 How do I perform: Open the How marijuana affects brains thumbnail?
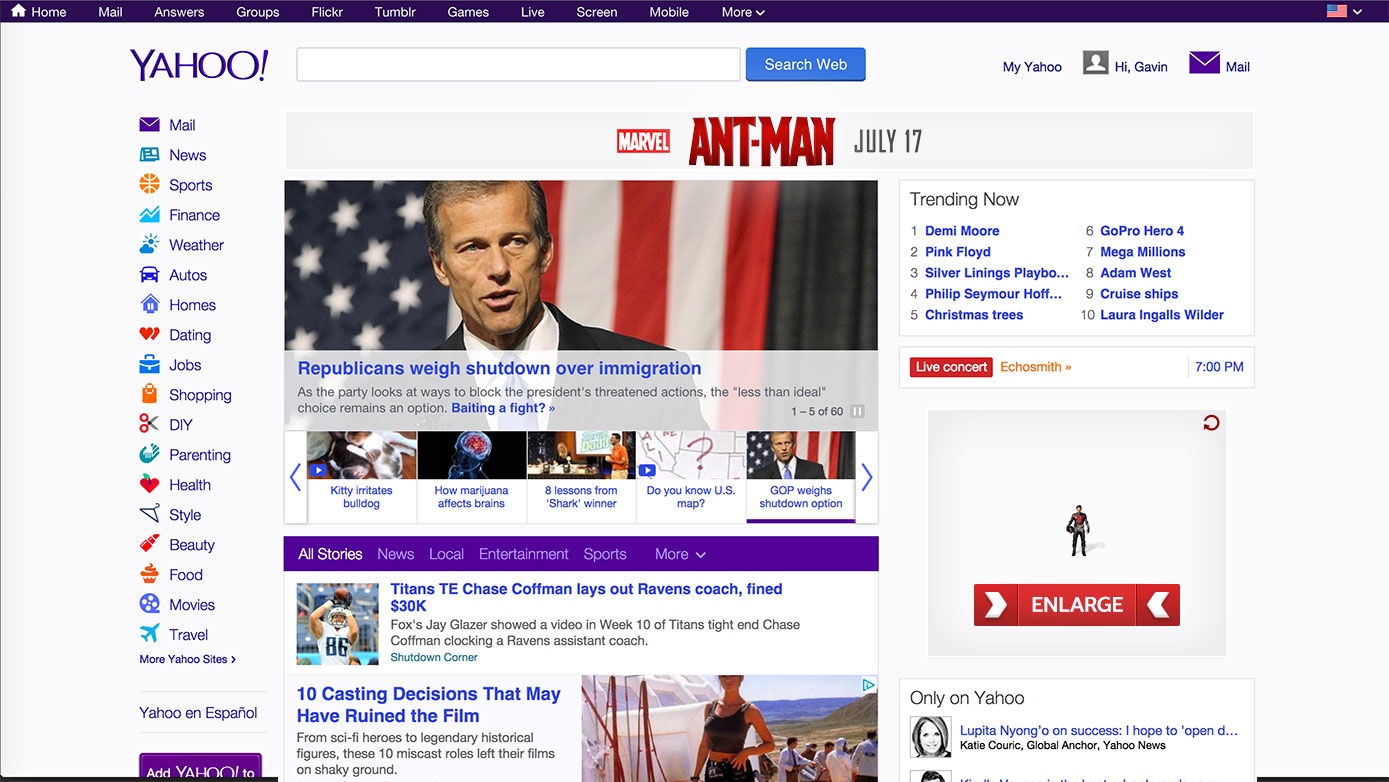coord(471,477)
